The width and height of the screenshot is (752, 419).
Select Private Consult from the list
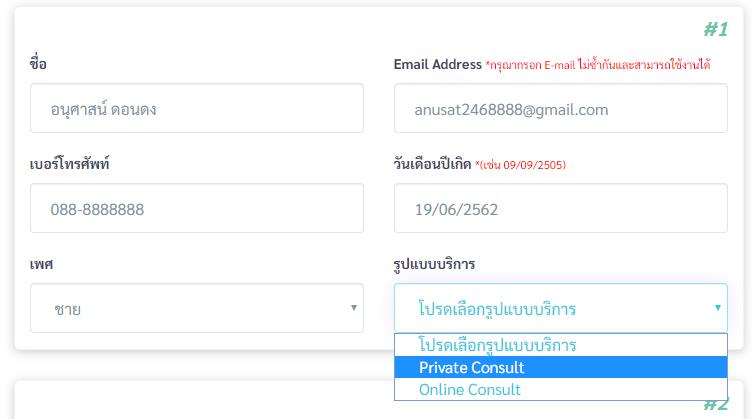point(561,368)
